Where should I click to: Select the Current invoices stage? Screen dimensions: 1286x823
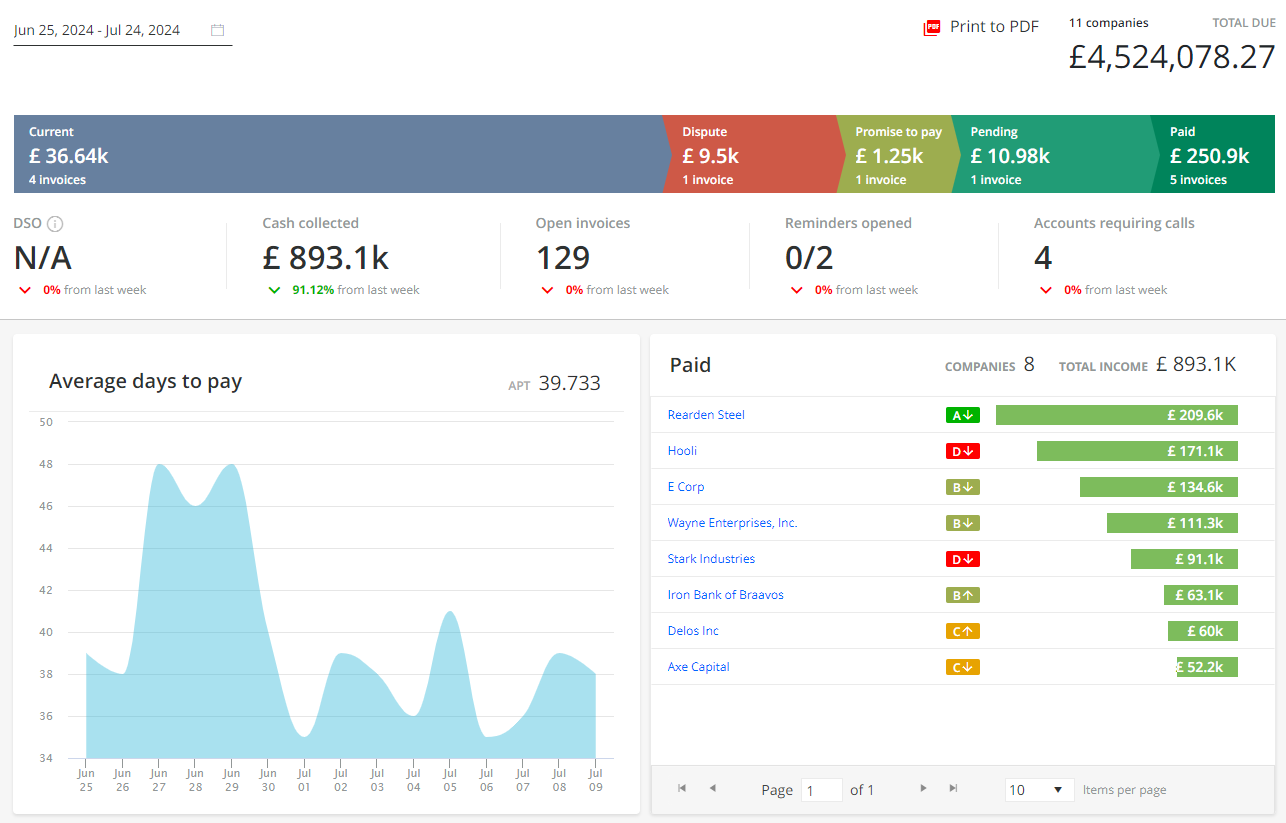338,154
